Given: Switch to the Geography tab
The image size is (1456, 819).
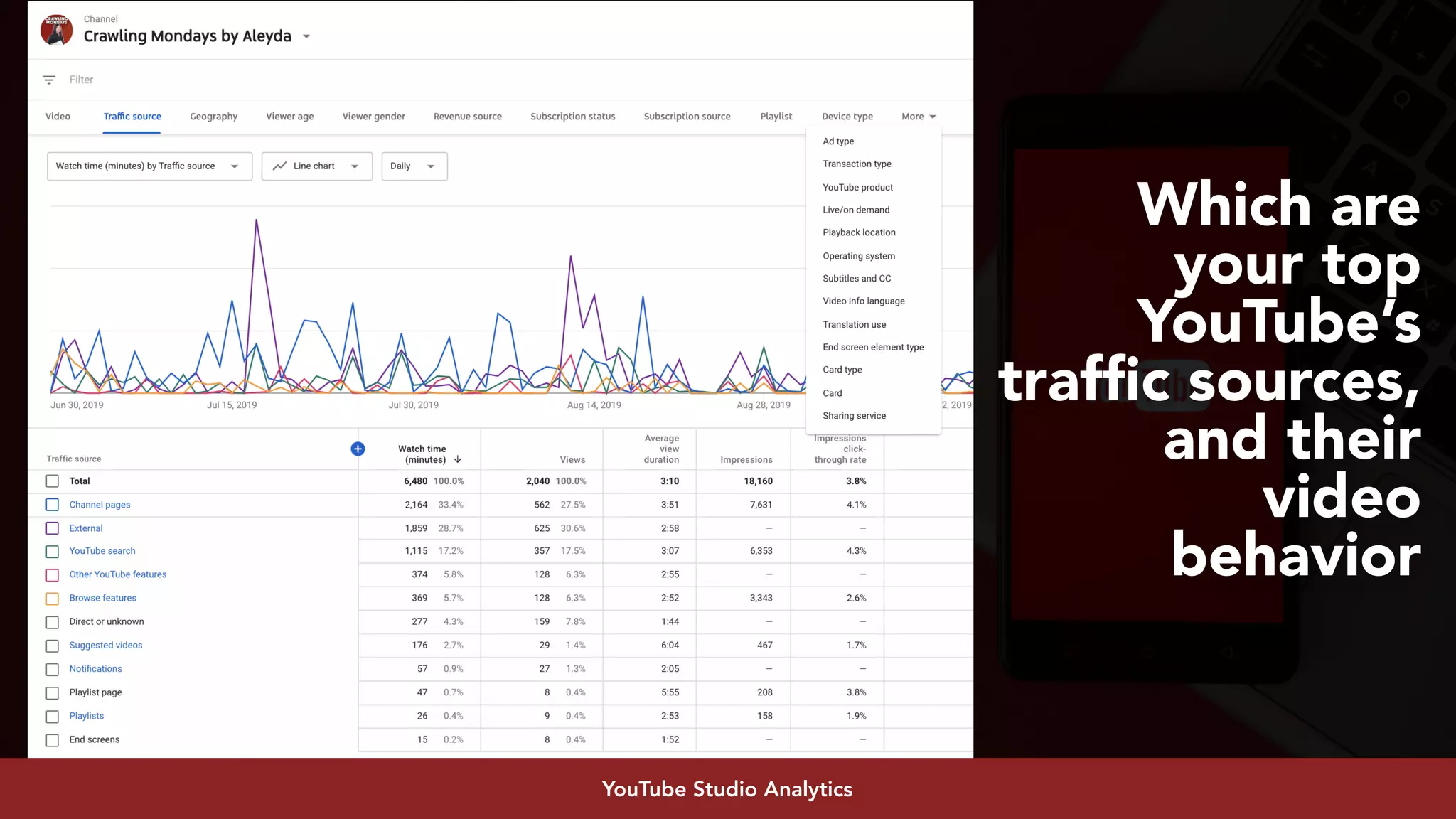Looking at the screenshot, I should (x=213, y=117).
